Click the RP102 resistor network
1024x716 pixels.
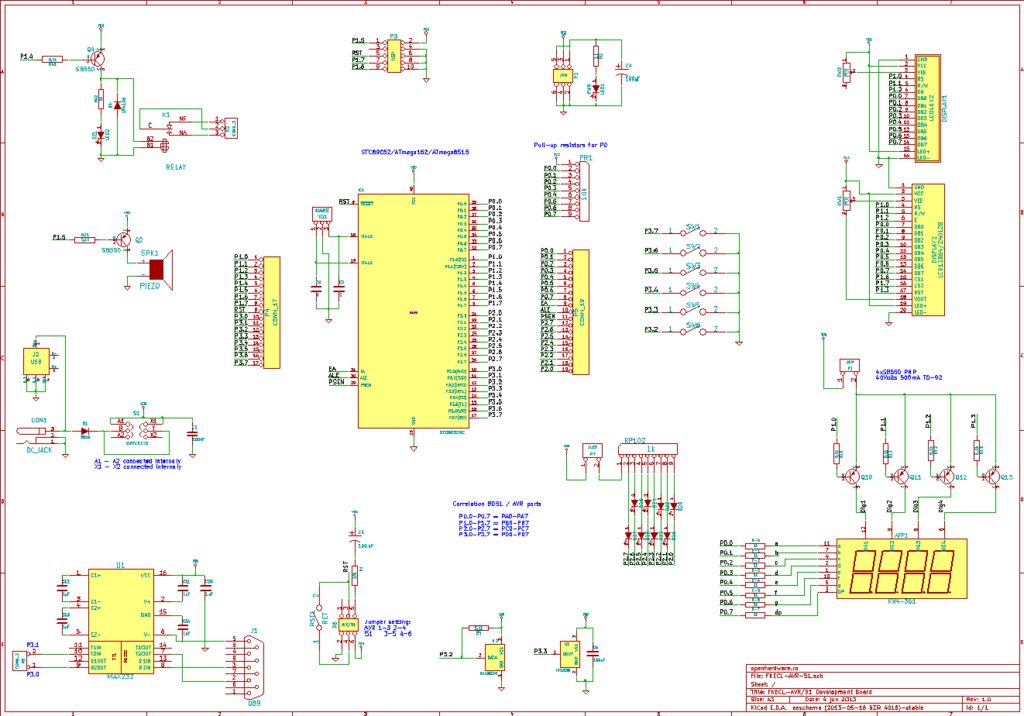[x=648, y=449]
